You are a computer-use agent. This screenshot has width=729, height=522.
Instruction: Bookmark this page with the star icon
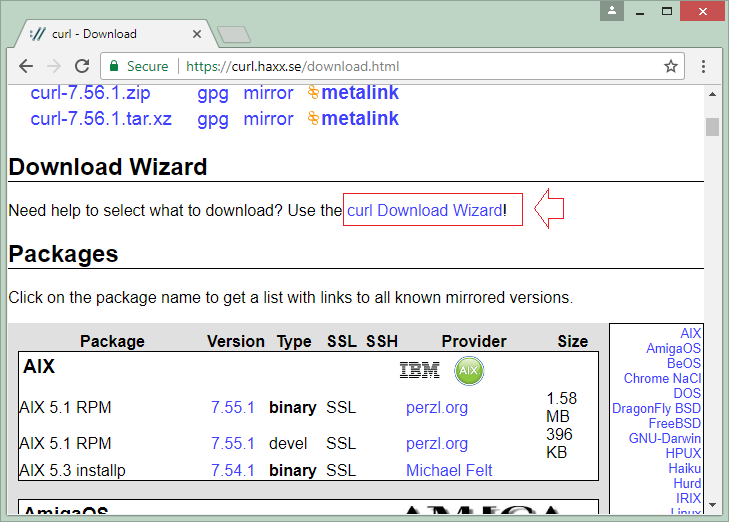point(671,66)
